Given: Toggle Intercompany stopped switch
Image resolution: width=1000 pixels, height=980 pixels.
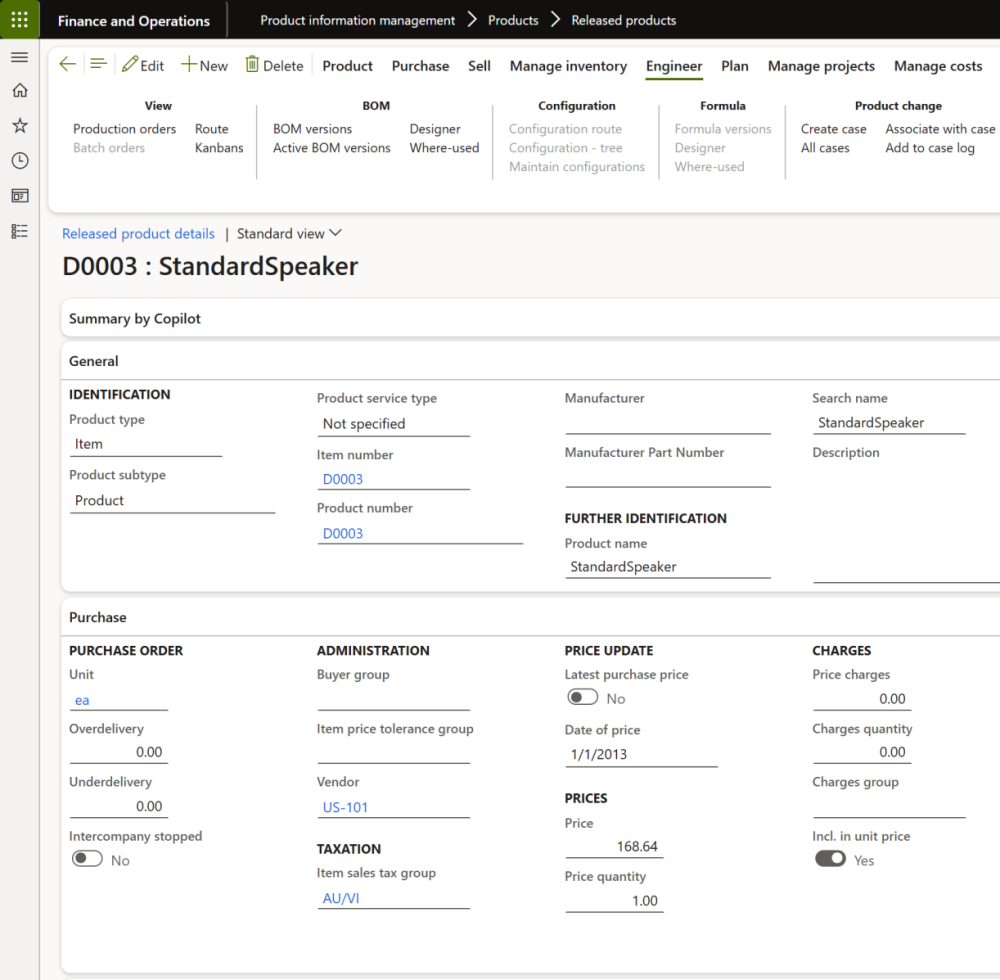Looking at the screenshot, I should (x=87, y=859).
